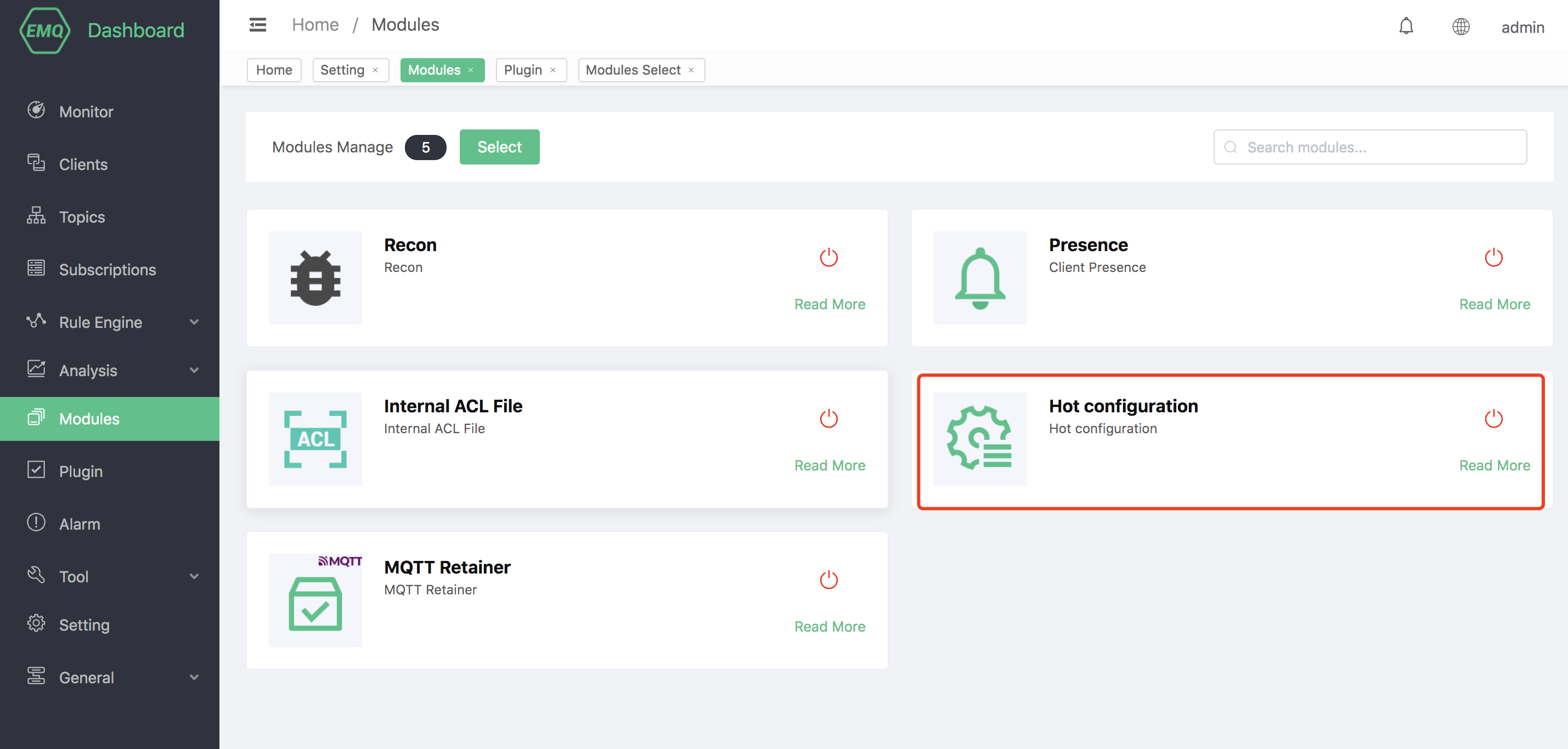Expand the Analysis submenu chevron

tap(194, 370)
